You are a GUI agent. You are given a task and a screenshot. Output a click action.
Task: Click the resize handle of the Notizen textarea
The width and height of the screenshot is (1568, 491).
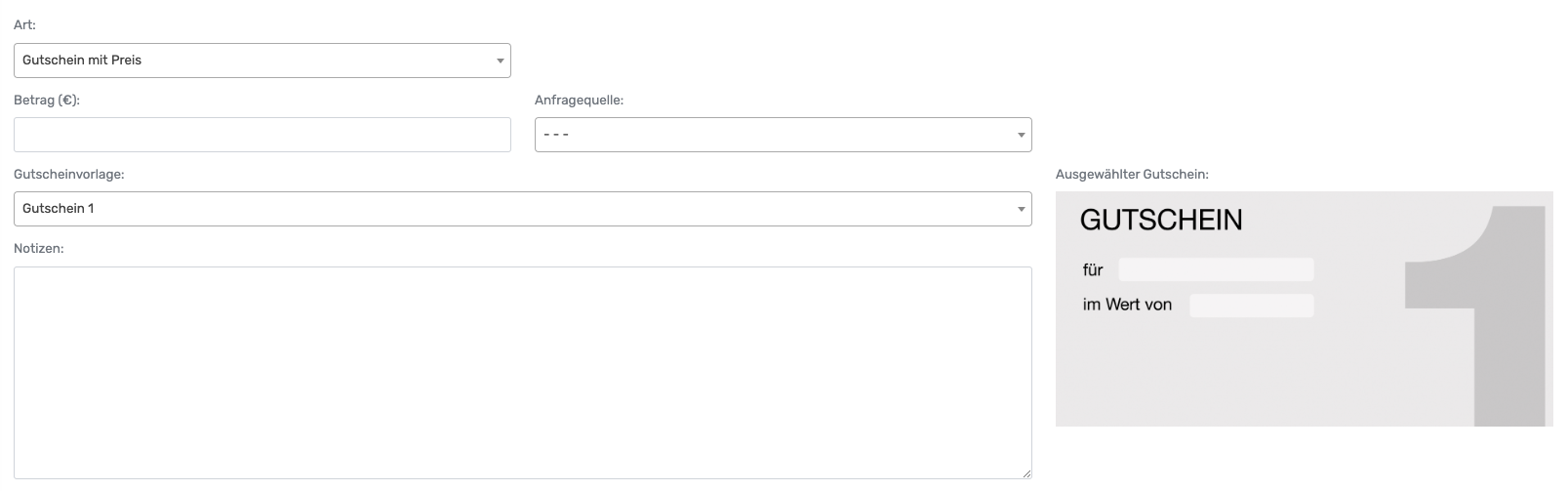(x=1026, y=473)
